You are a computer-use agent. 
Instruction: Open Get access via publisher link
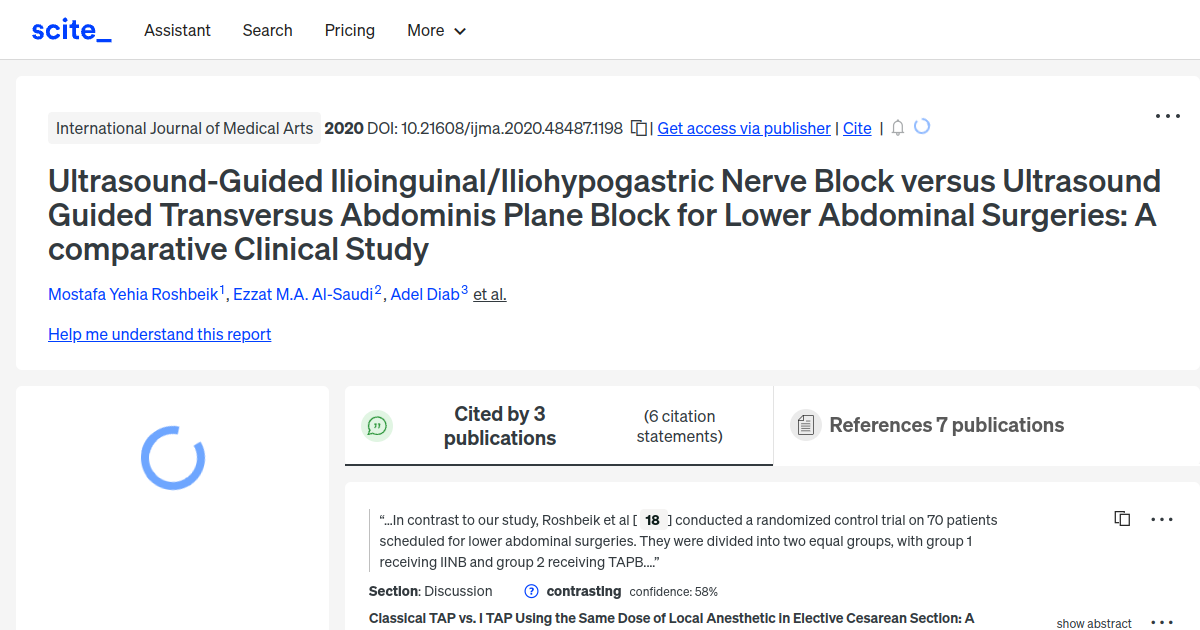pyautogui.click(x=743, y=128)
